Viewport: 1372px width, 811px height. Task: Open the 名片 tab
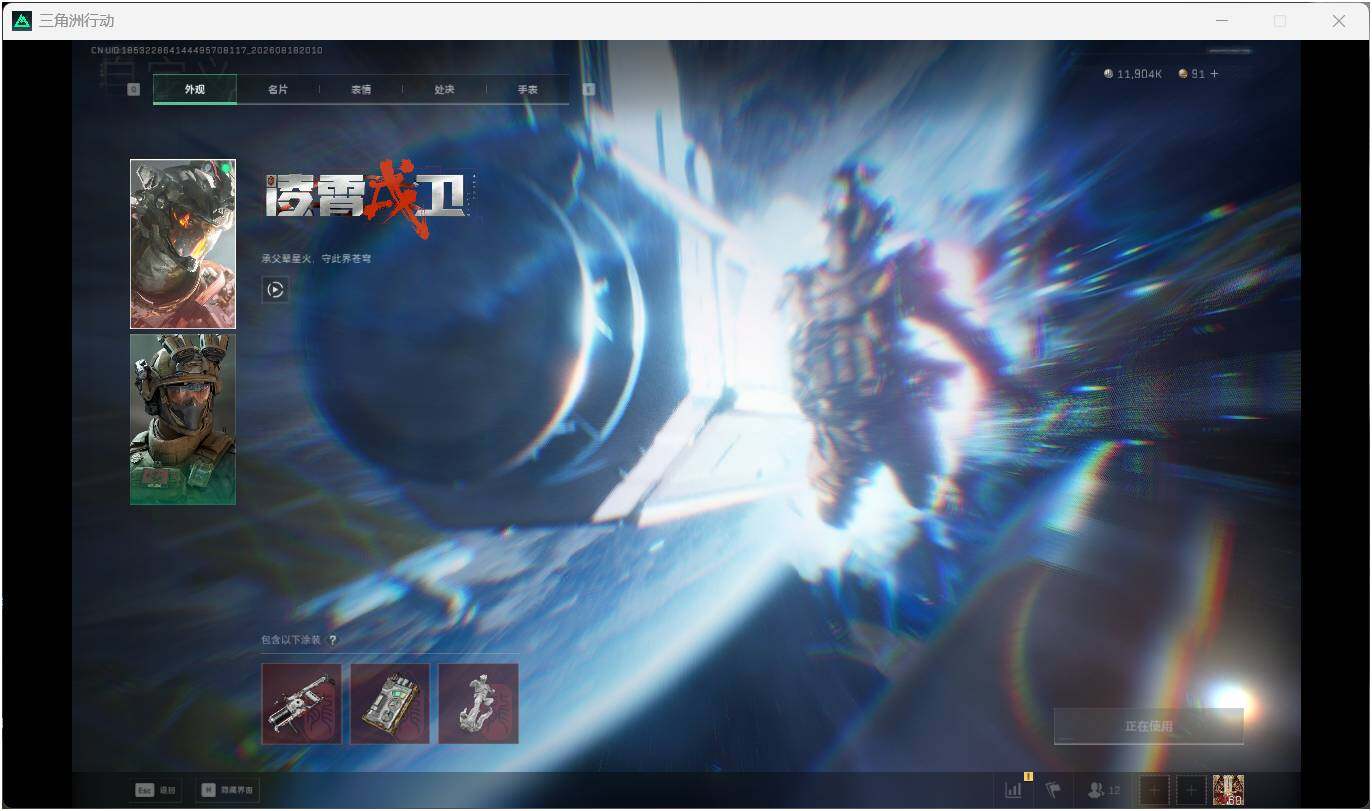pos(278,89)
